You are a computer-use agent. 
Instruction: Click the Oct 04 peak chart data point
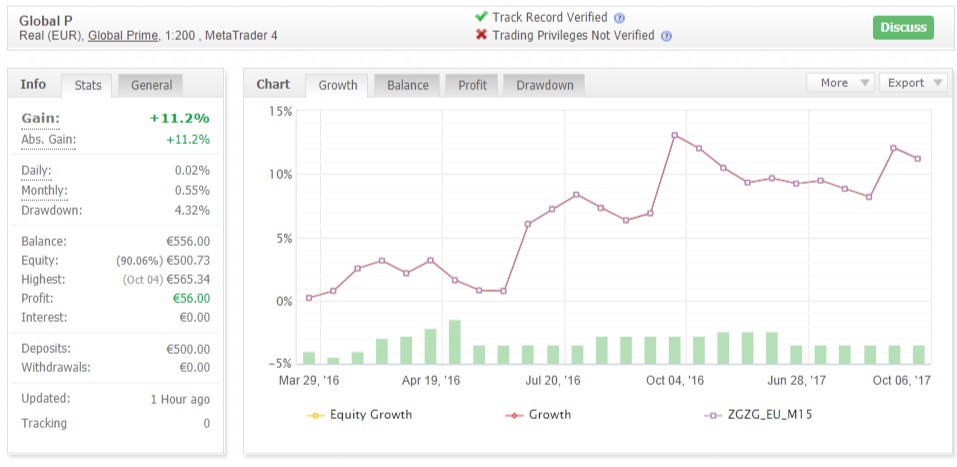(675, 135)
